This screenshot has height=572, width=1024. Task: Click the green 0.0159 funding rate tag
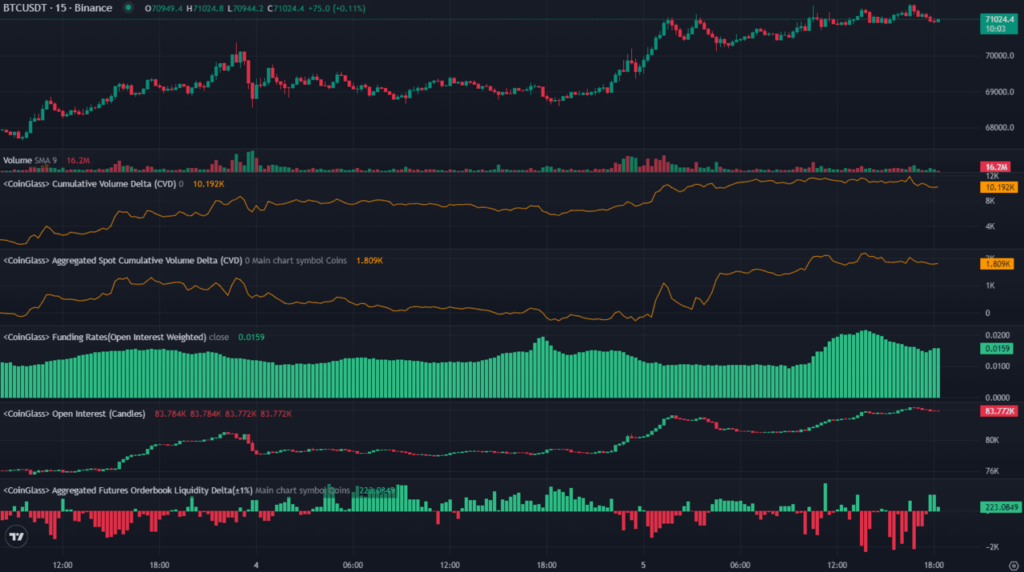coord(997,349)
